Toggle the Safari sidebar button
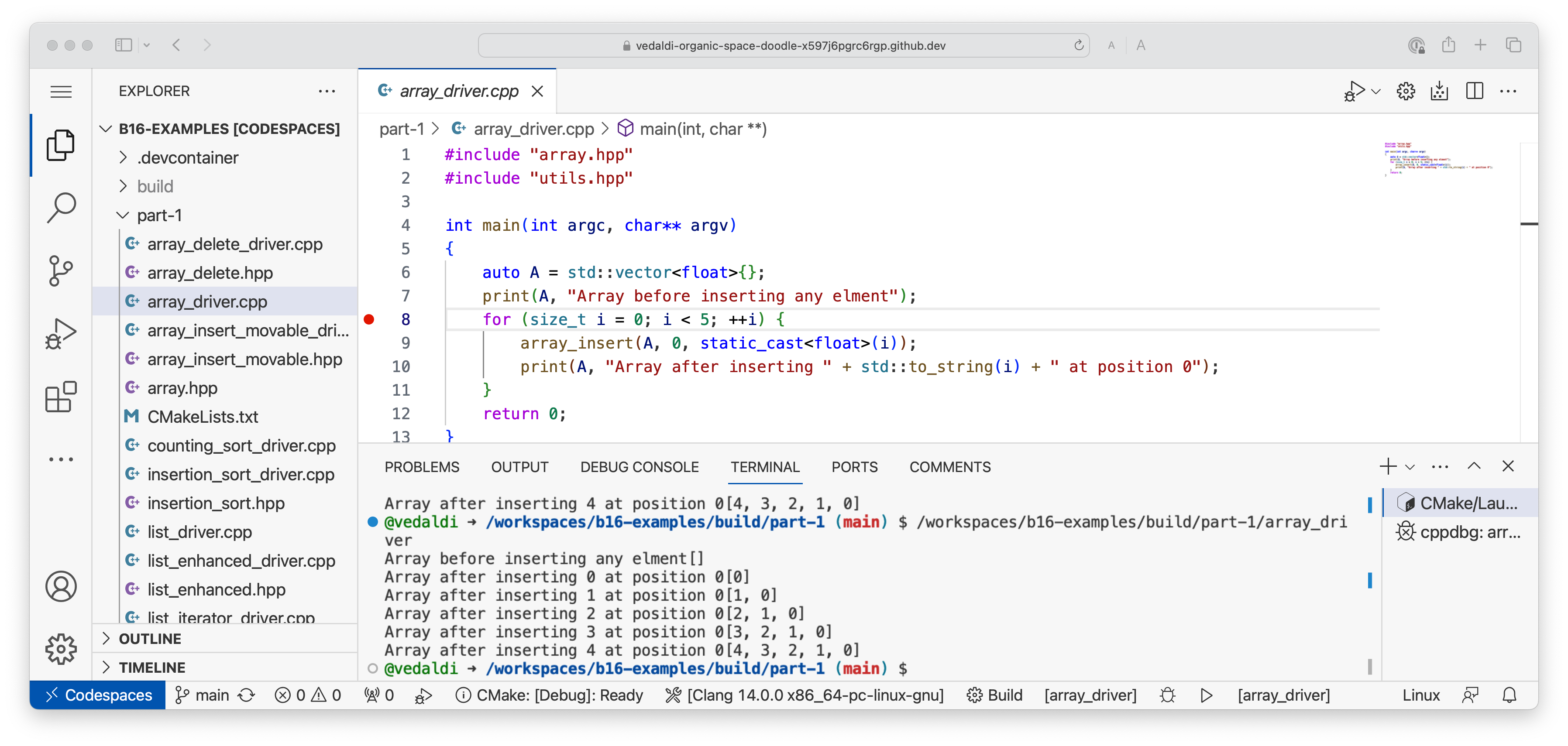The width and height of the screenshot is (1568, 746). pyautogui.click(x=124, y=45)
